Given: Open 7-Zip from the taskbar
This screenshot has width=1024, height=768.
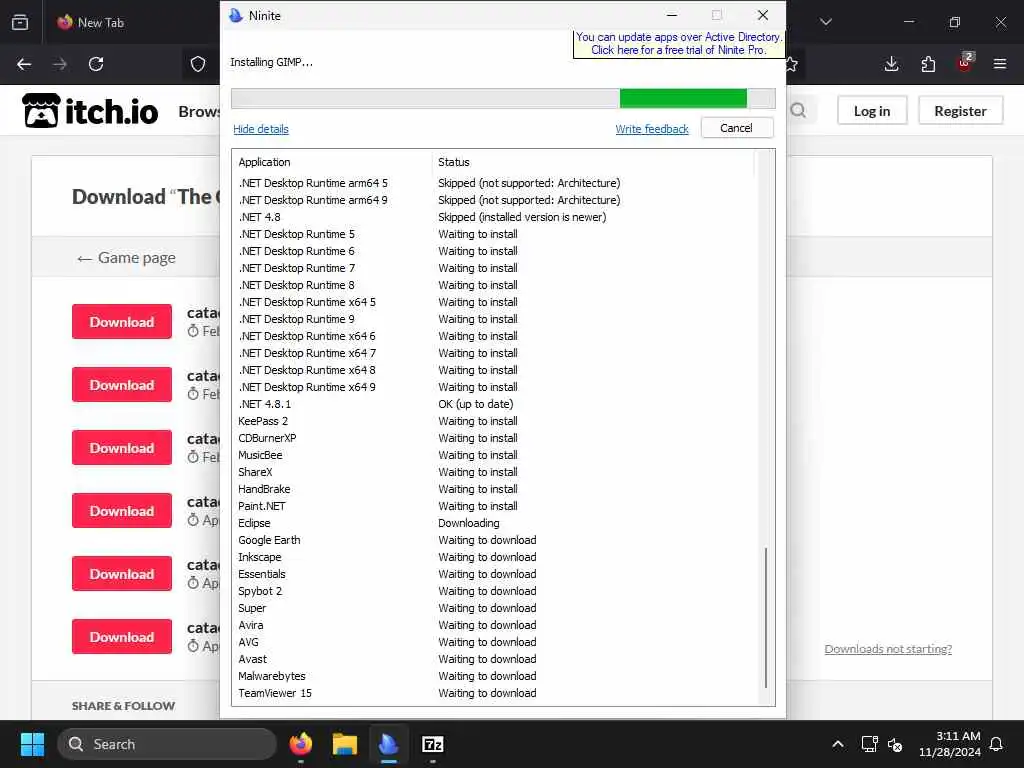Looking at the screenshot, I should tap(432, 744).
